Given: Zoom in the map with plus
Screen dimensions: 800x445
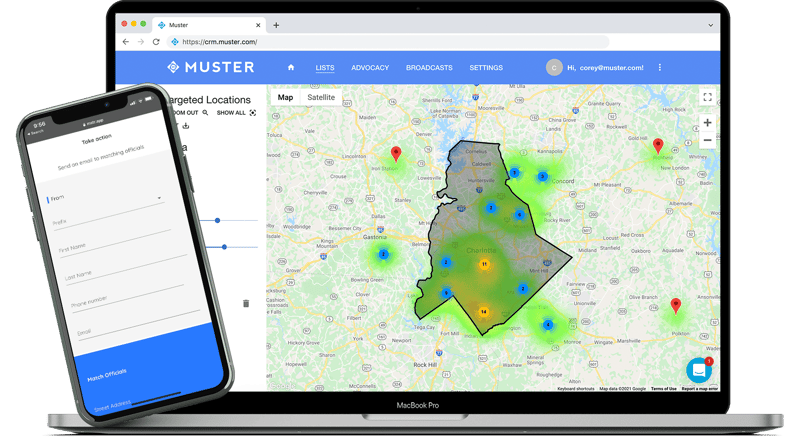Looking at the screenshot, I should tap(707, 122).
